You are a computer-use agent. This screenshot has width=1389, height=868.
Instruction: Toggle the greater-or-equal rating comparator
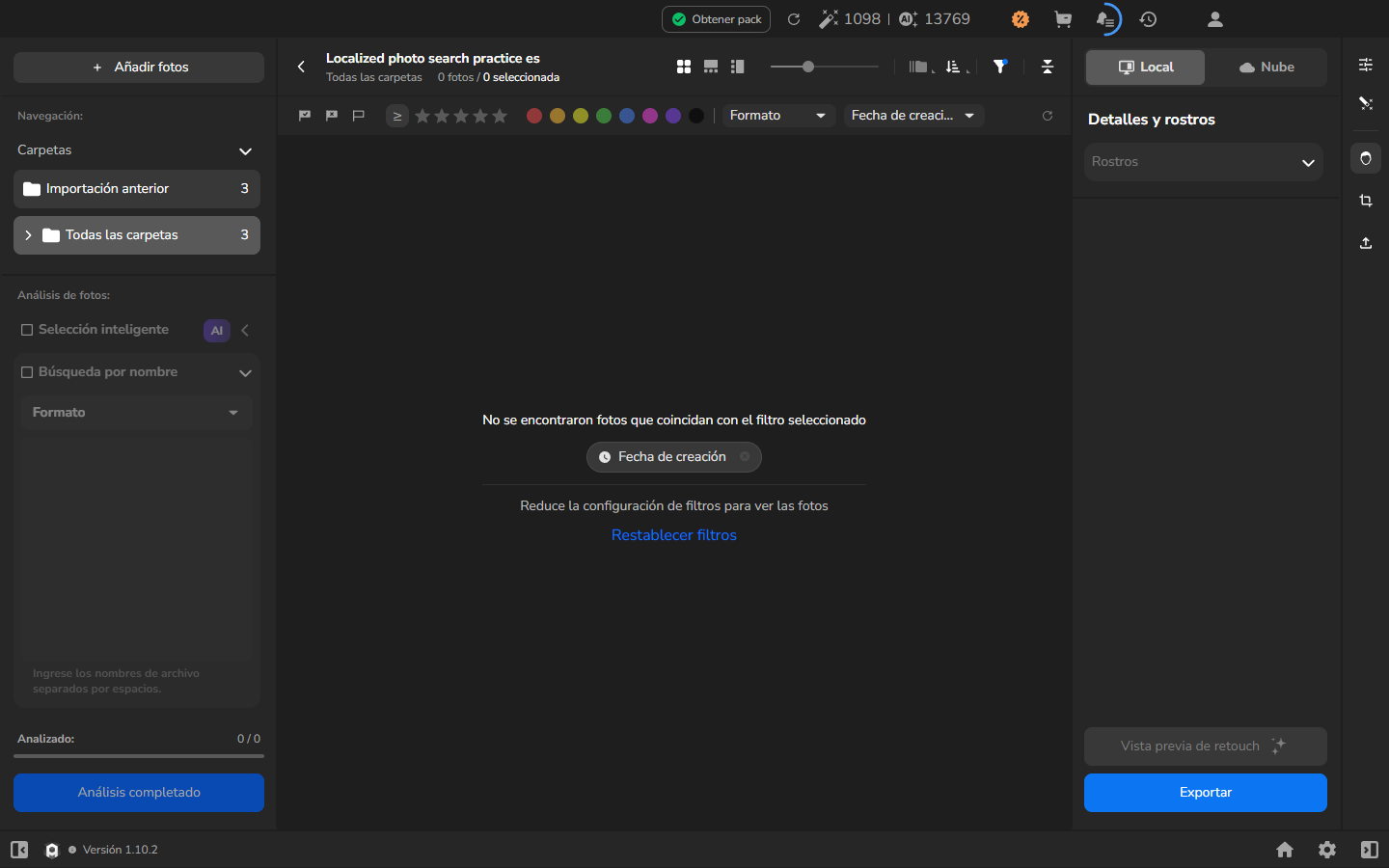point(397,116)
